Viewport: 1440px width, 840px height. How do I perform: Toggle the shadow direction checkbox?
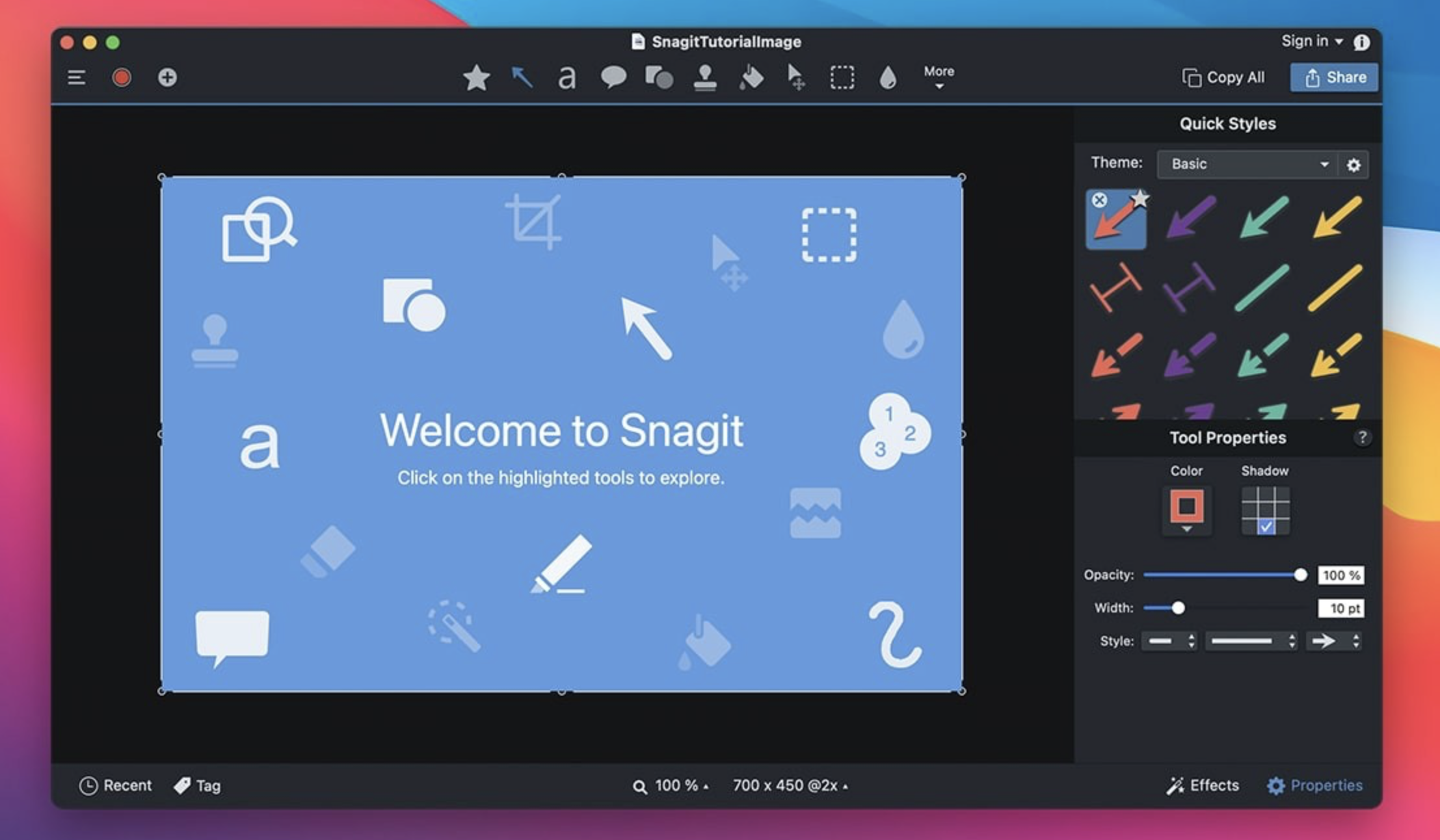pyautogui.click(x=1264, y=527)
